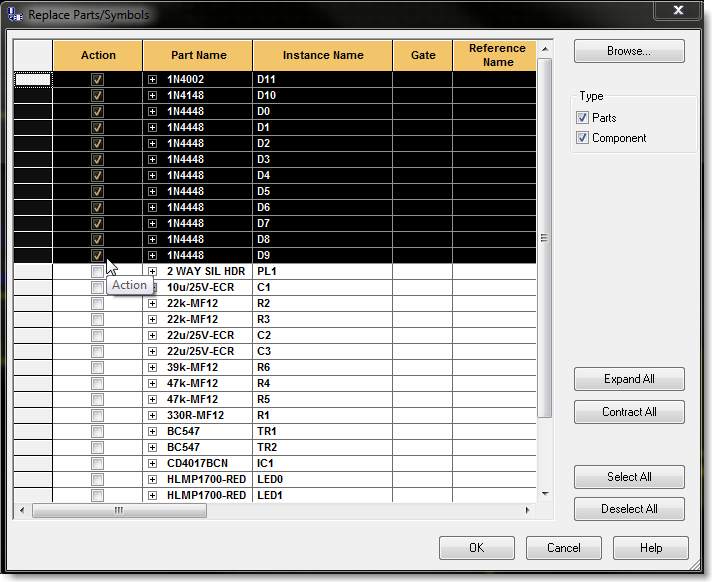Enable the Action checkbox for IC1
The height and width of the screenshot is (582, 712).
tap(97, 463)
